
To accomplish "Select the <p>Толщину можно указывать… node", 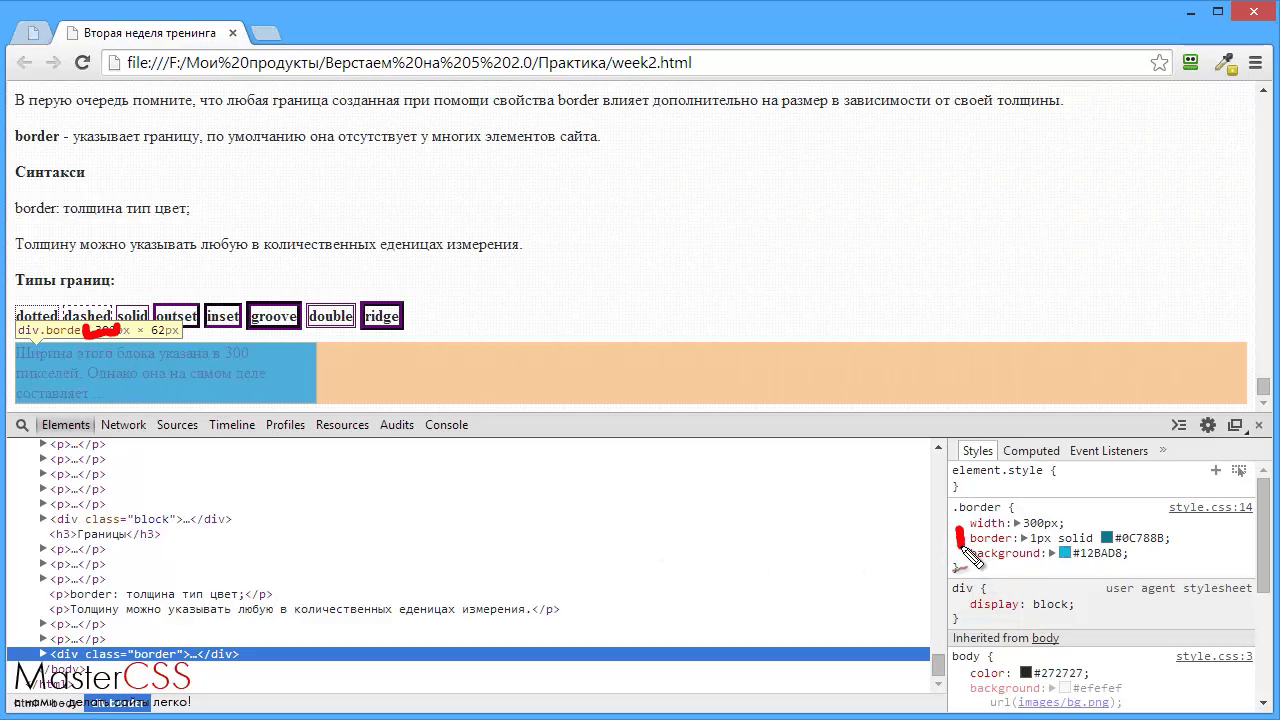I will [304, 609].
